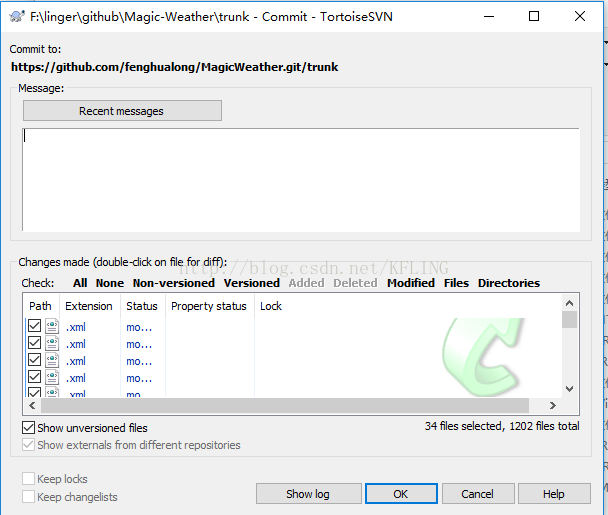608x515 pixels.
Task: Check Non-versioned files
Action: 174,283
